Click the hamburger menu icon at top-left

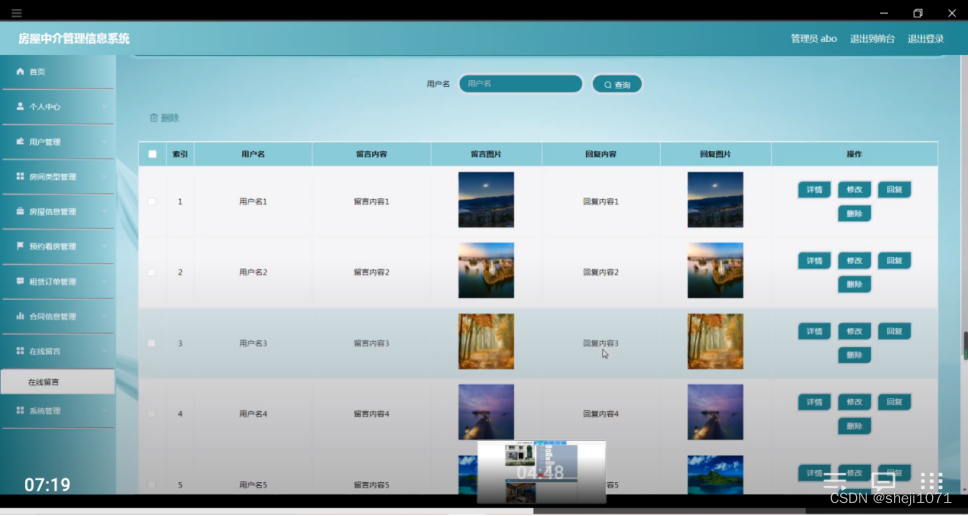[x=17, y=13]
